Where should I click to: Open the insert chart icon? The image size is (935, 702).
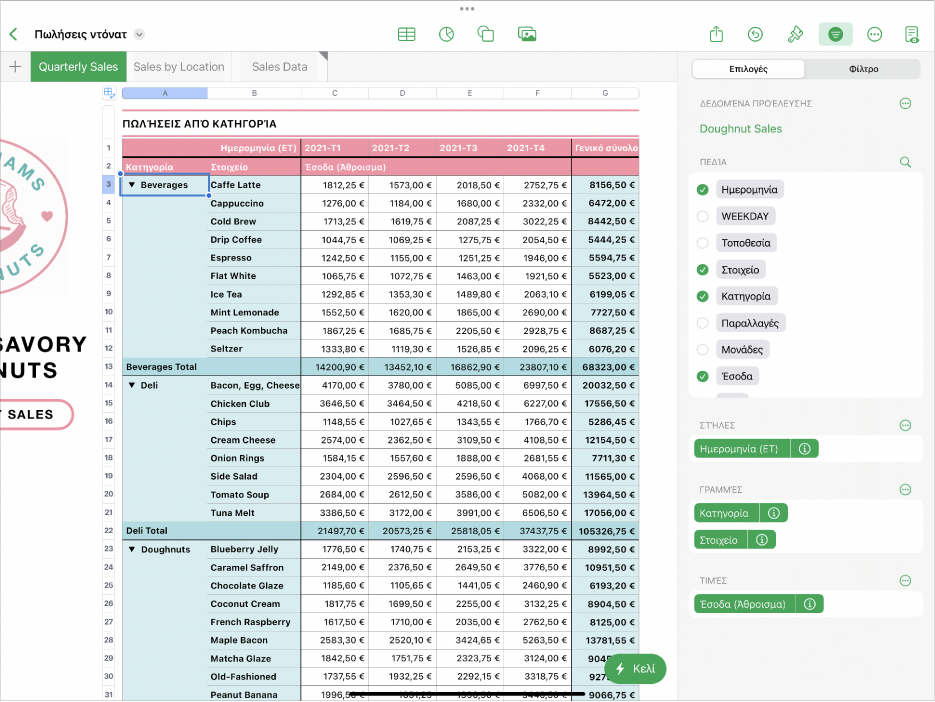pyautogui.click(x=446, y=34)
